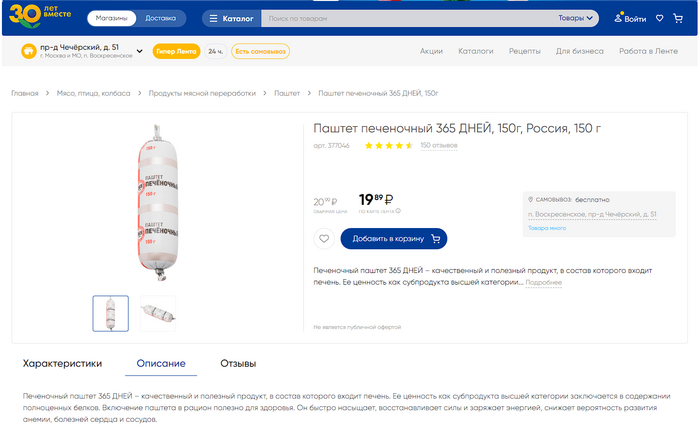The height and width of the screenshot is (430, 700).
Task: Expand description via Подробнее link
Action: tap(543, 283)
